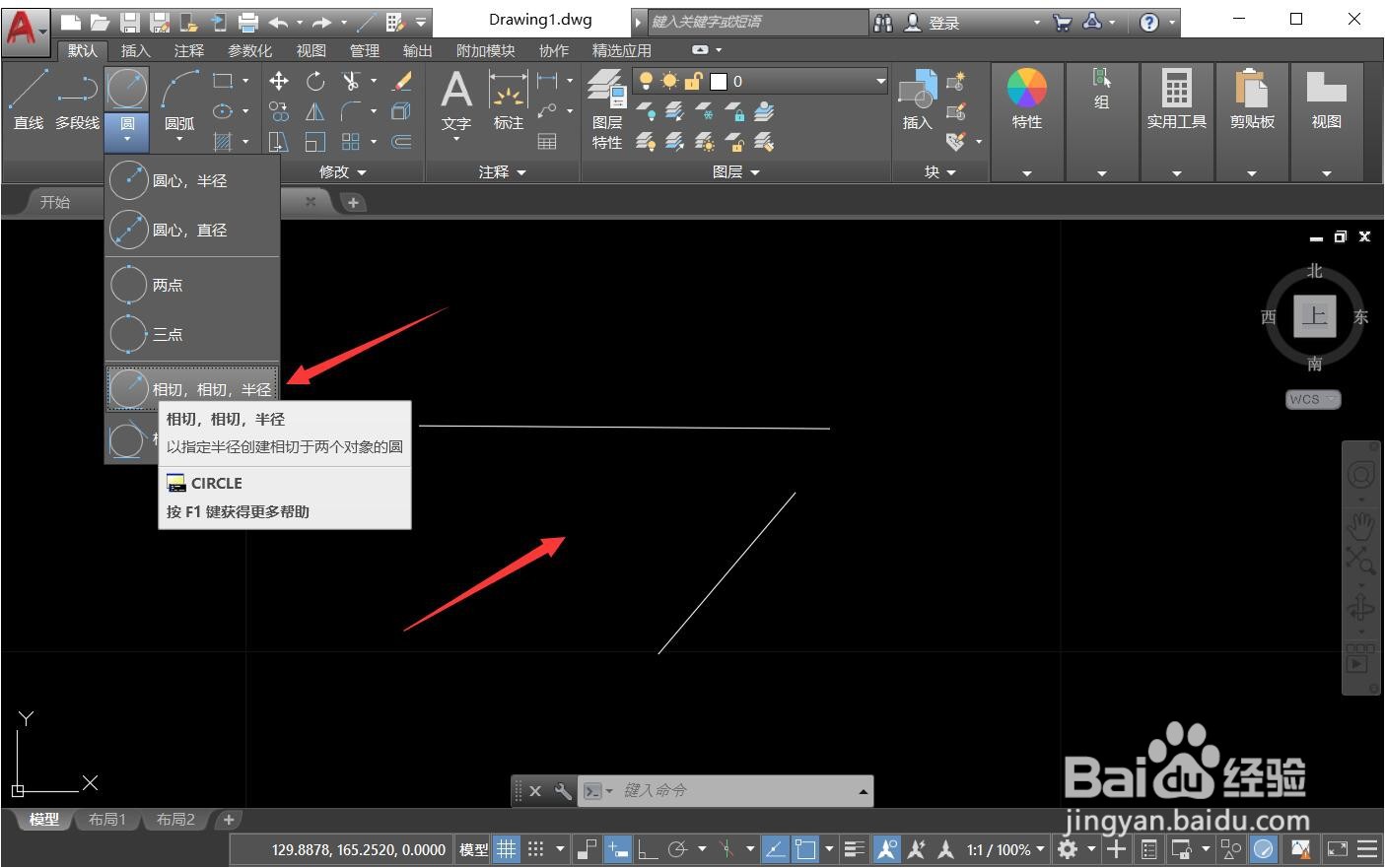Click the Undo arrow in quick access toolbar

coord(279,22)
